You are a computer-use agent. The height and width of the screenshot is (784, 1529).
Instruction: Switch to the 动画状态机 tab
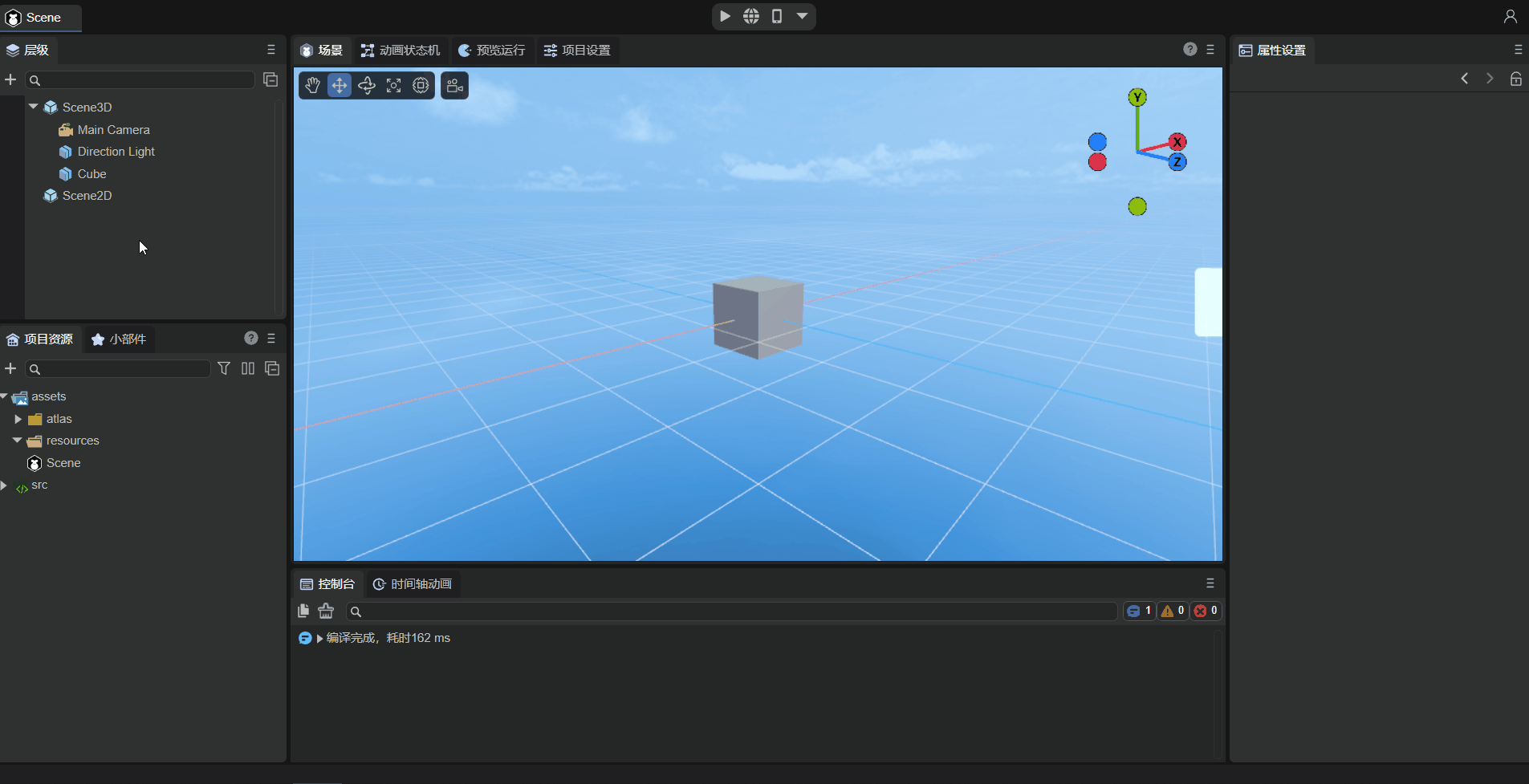click(x=401, y=51)
